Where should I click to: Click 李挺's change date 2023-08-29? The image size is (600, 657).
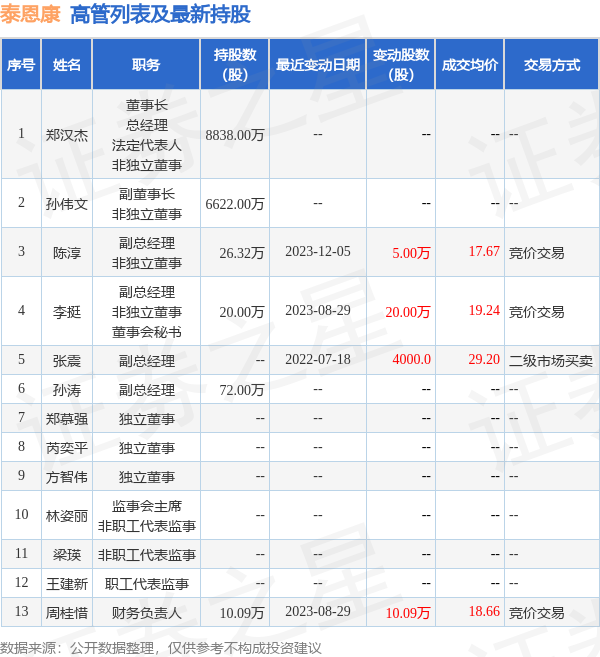[318, 310]
